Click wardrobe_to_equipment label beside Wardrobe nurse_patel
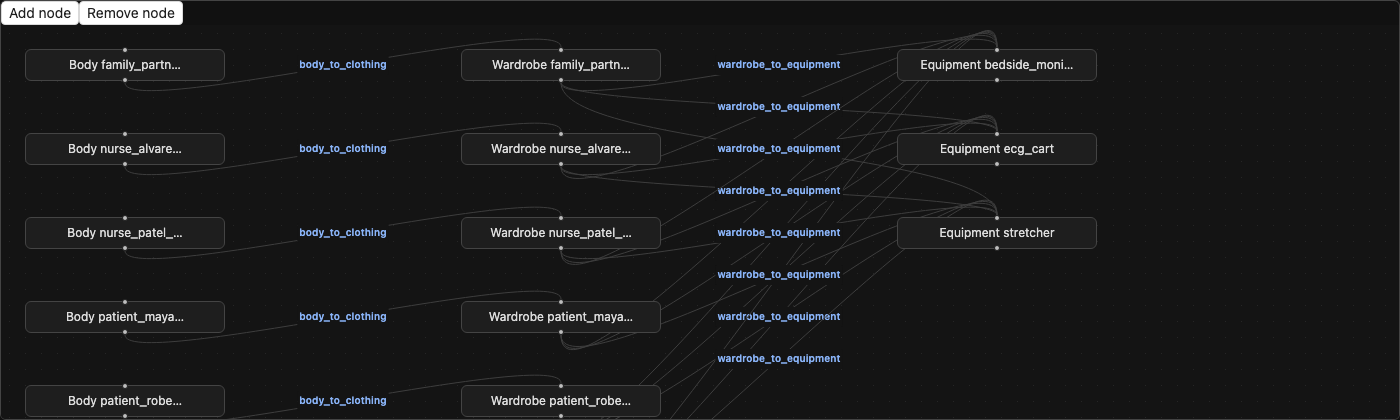 [779, 232]
